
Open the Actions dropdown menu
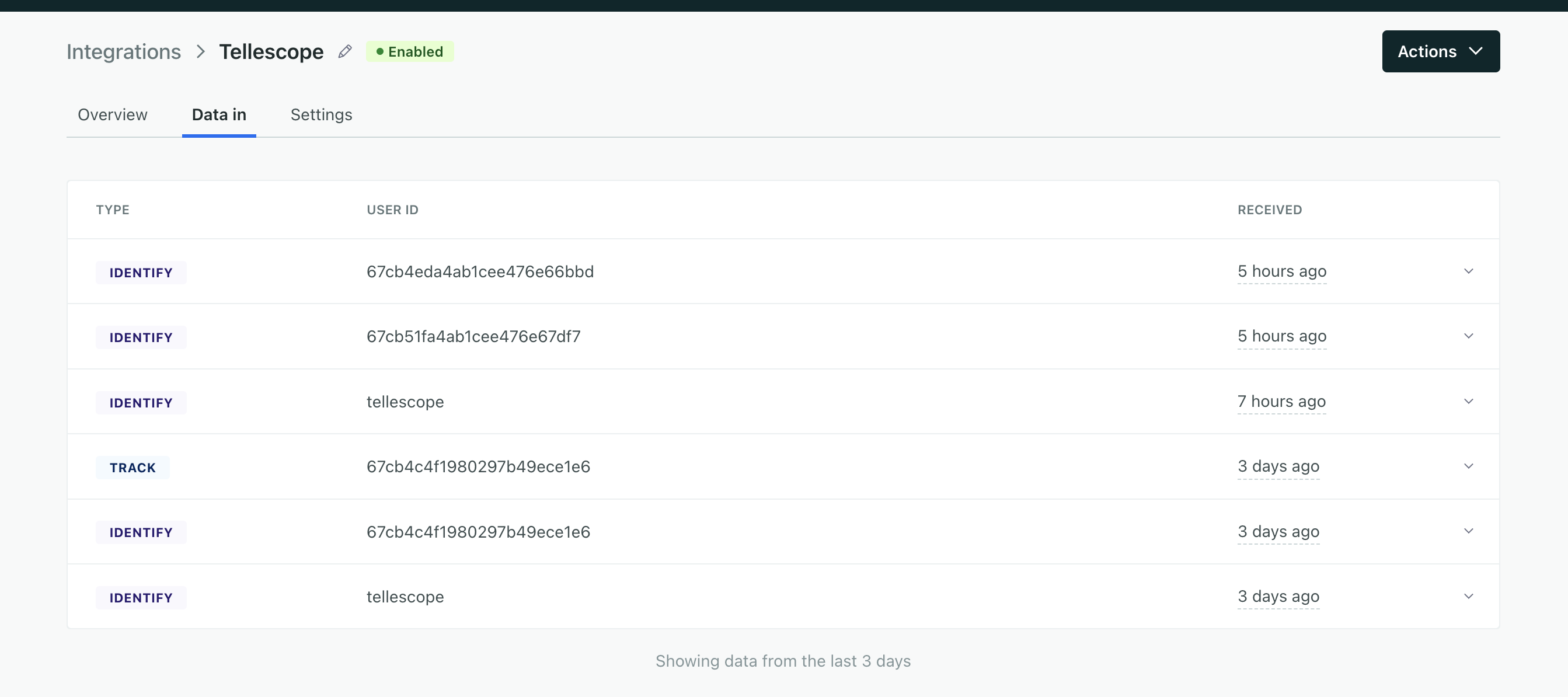point(1440,52)
